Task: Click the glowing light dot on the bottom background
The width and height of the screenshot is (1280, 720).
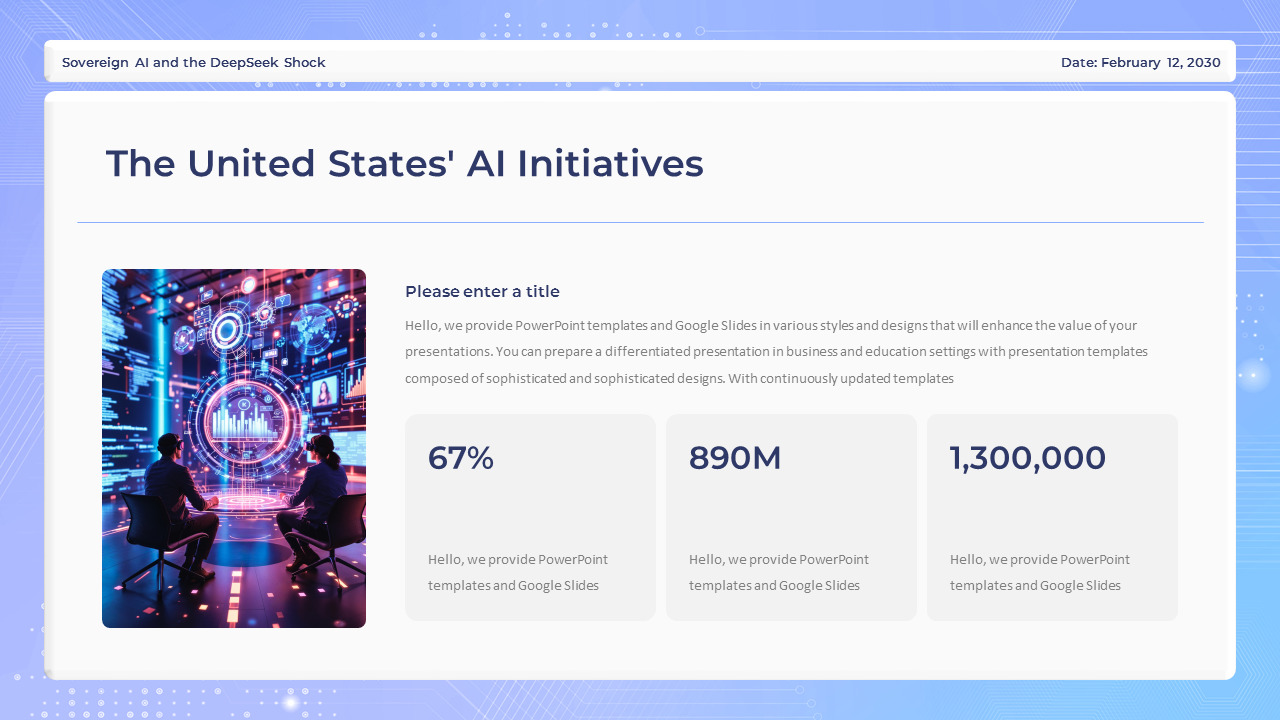Action: (x=291, y=703)
